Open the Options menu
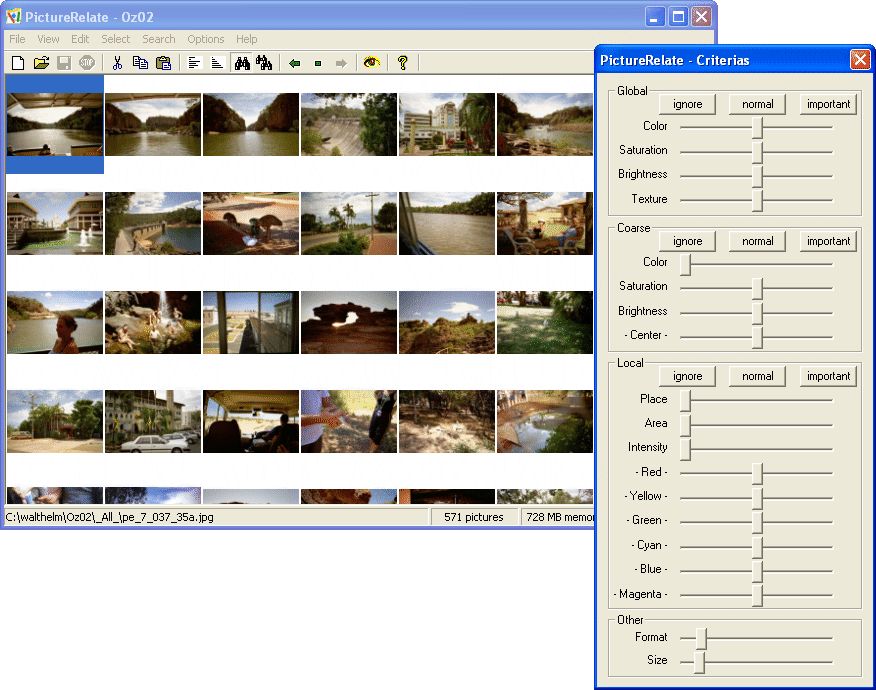This screenshot has height=690, width=876. pos(205,39)
